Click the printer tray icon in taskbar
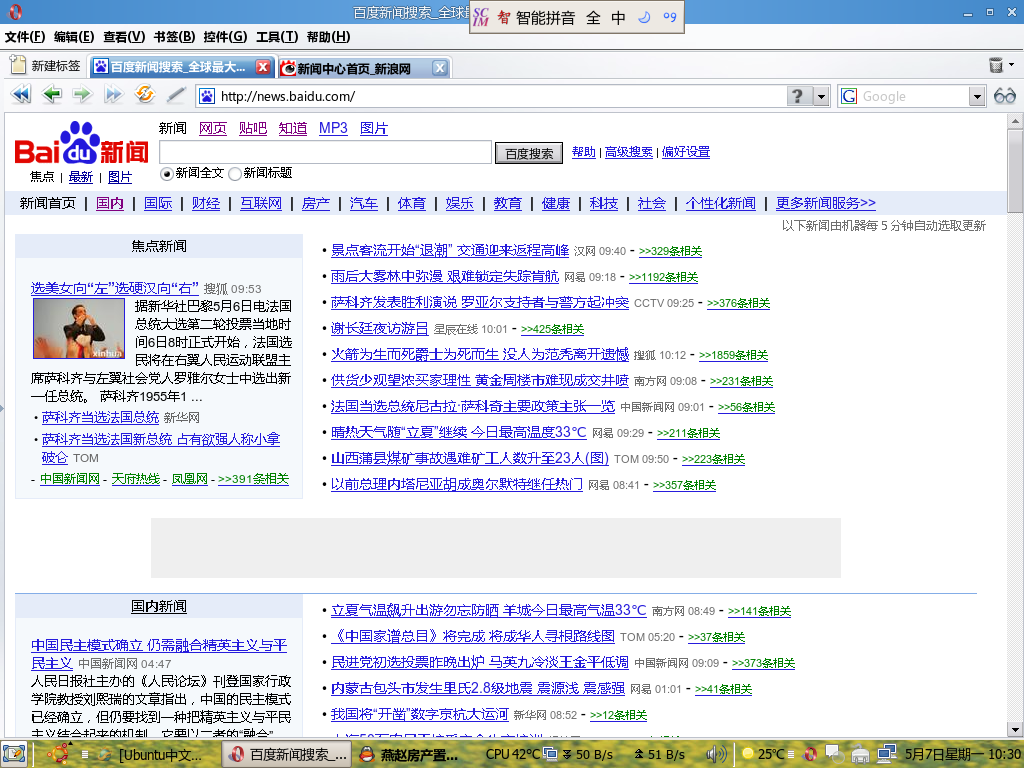Viewport: 1024px width, 768px height. [859, 755]
